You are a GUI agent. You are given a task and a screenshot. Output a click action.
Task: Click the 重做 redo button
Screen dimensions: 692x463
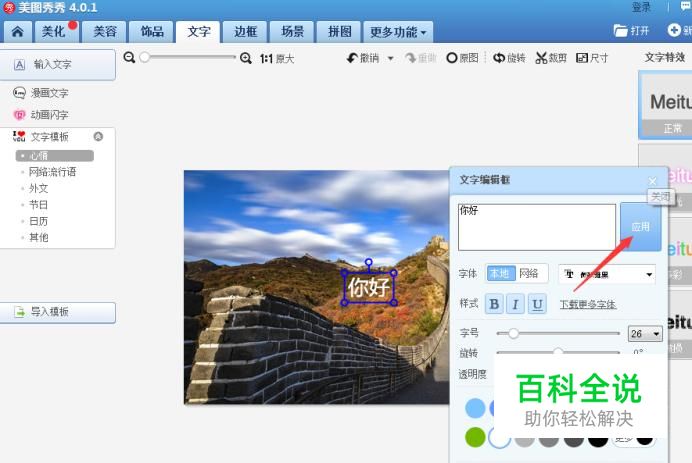click(421, 58)
